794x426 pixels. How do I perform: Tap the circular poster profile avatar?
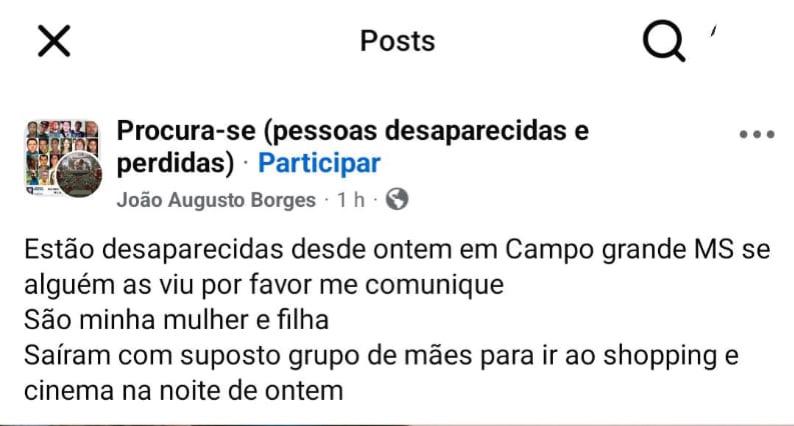coord(80,174)
